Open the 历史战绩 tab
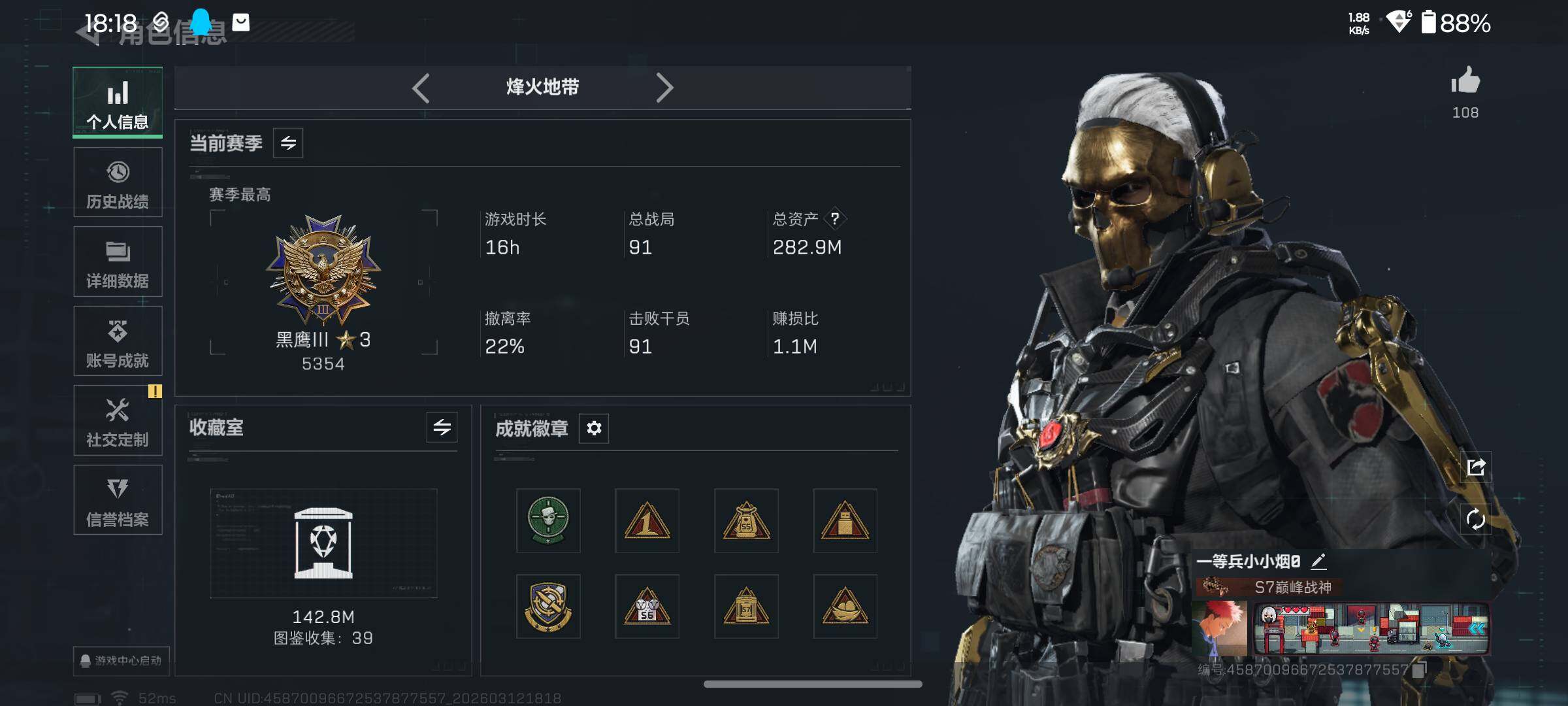 pyautogui.click(x=118, y=182)
